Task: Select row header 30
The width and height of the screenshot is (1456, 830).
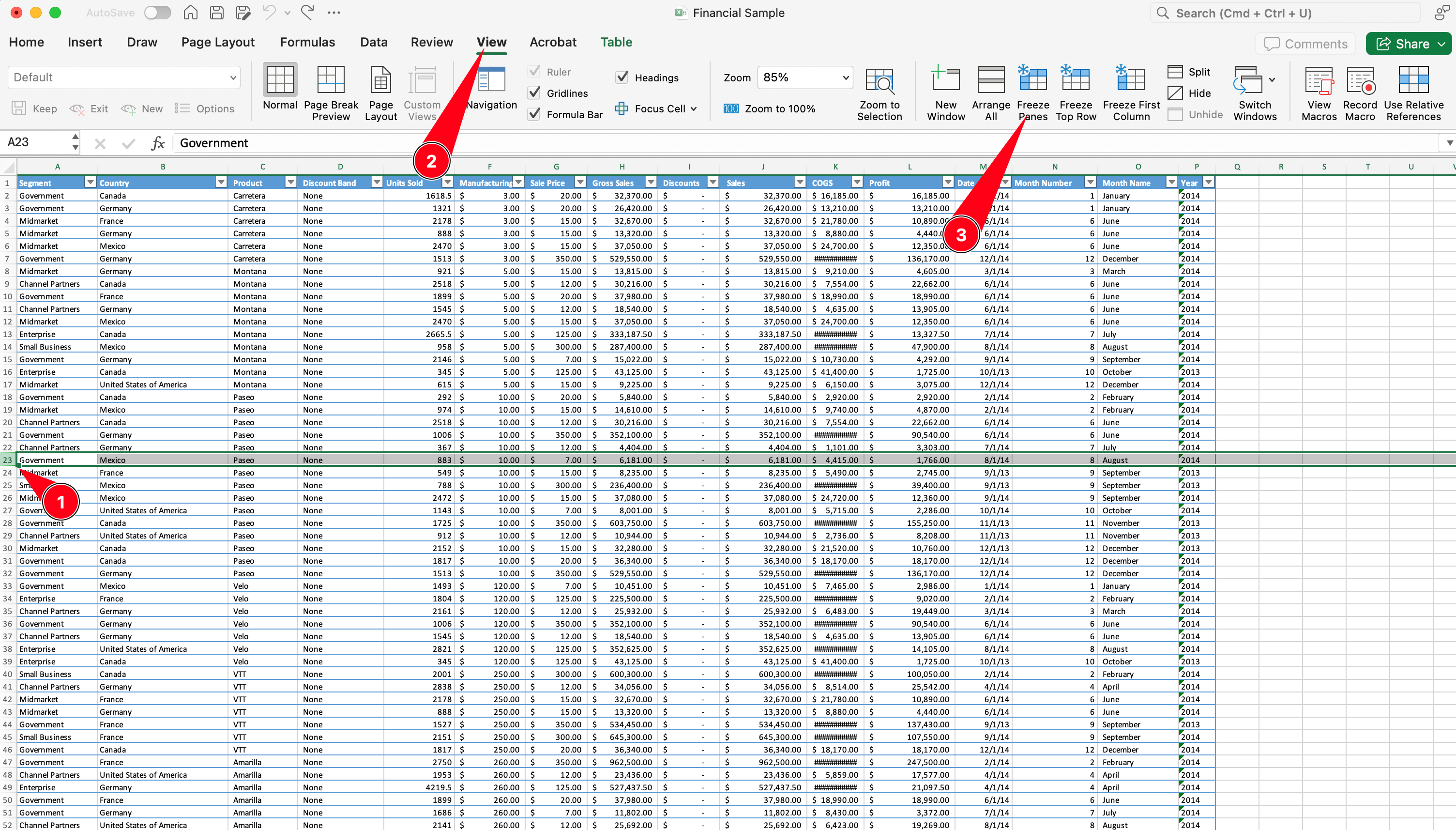Action: pos(7,548)
